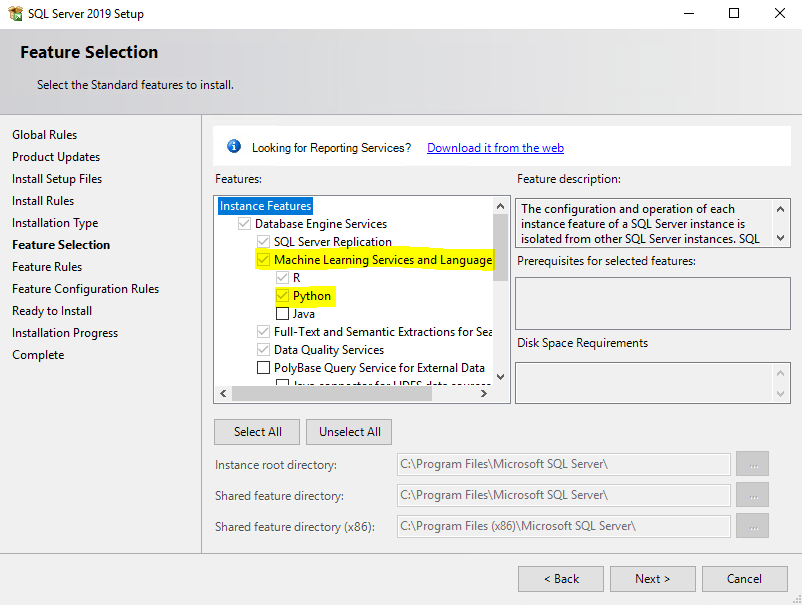802x605 pixels.
Task: Enable the Java checkbox
Action: [282, 313]
